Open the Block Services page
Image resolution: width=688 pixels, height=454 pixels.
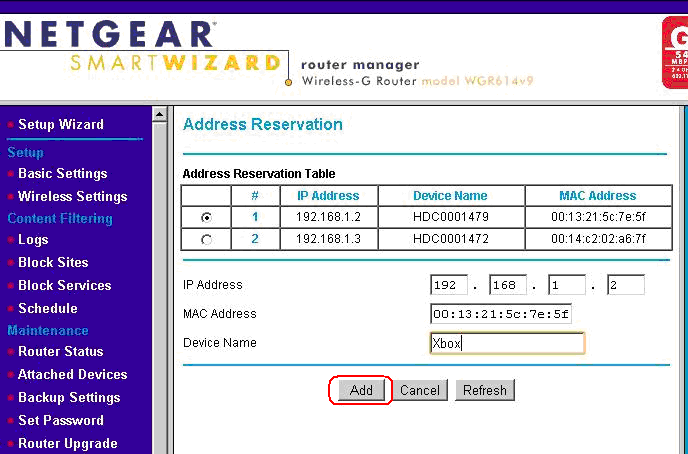[x=65, y=285]
